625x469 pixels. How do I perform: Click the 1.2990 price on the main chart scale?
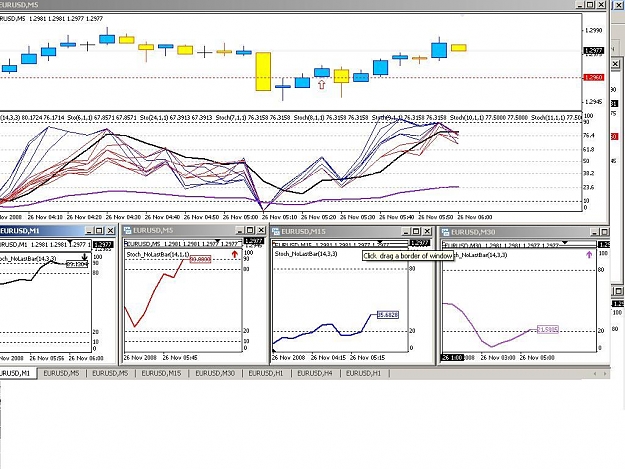594,30
